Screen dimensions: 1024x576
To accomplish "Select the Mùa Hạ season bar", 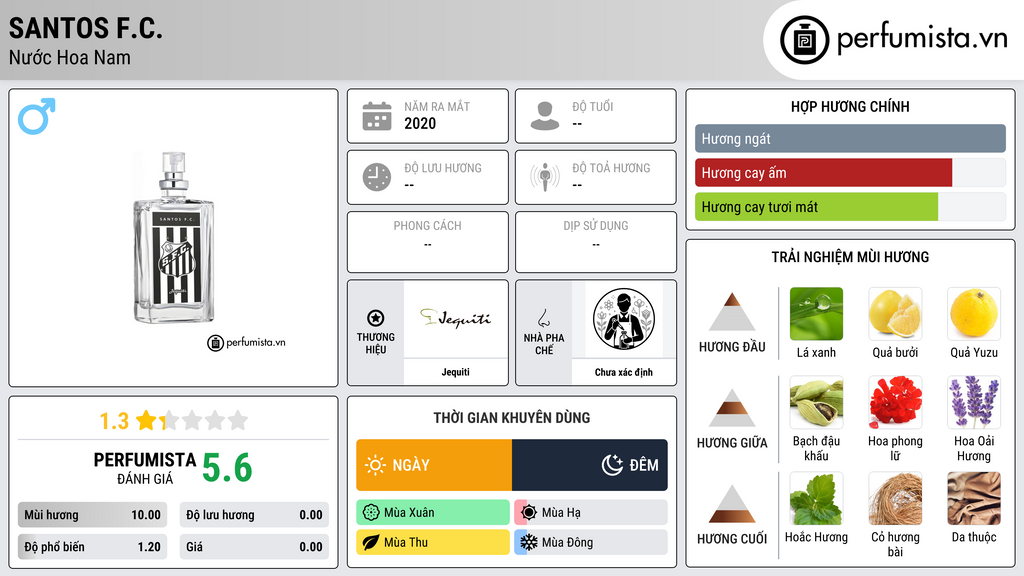I will point(591,513).
